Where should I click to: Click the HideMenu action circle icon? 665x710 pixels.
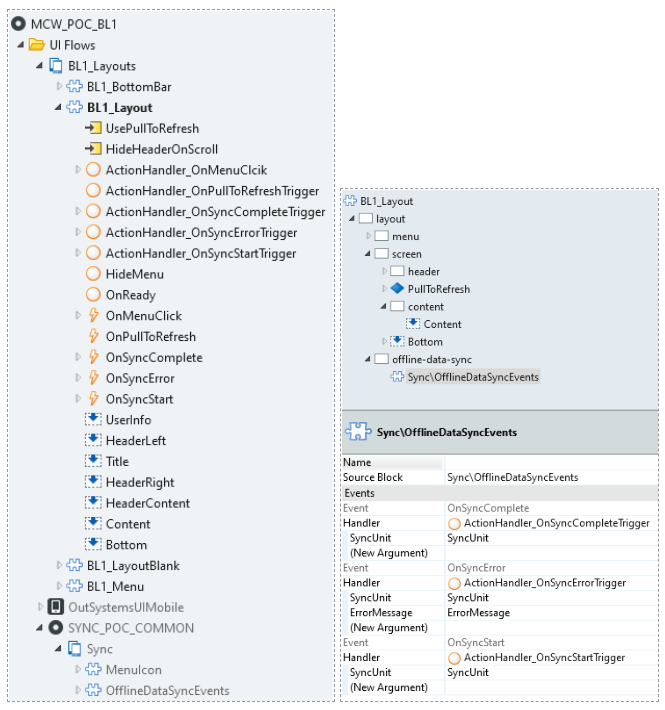[x=93, y=274]
